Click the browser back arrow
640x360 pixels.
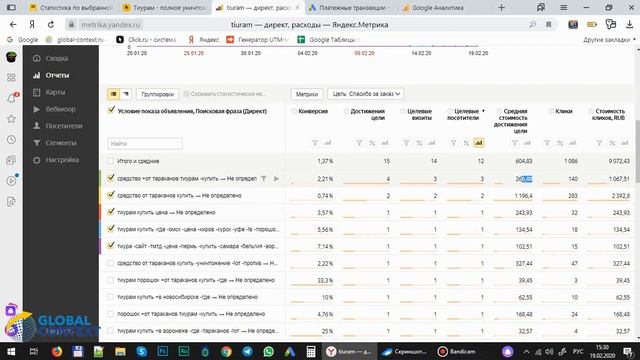tap(13, 24)
